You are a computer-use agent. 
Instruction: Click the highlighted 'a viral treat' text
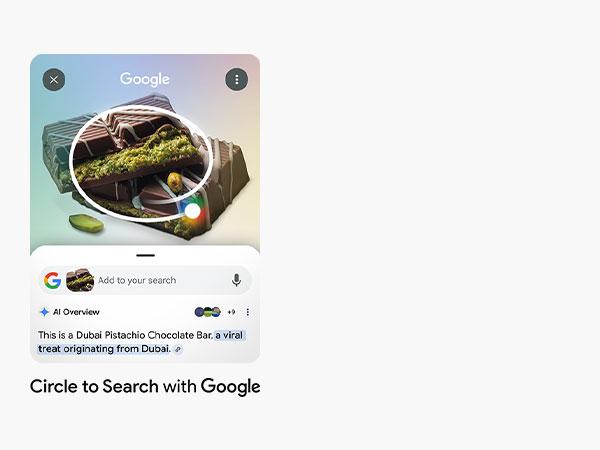[x=140, y=342]
